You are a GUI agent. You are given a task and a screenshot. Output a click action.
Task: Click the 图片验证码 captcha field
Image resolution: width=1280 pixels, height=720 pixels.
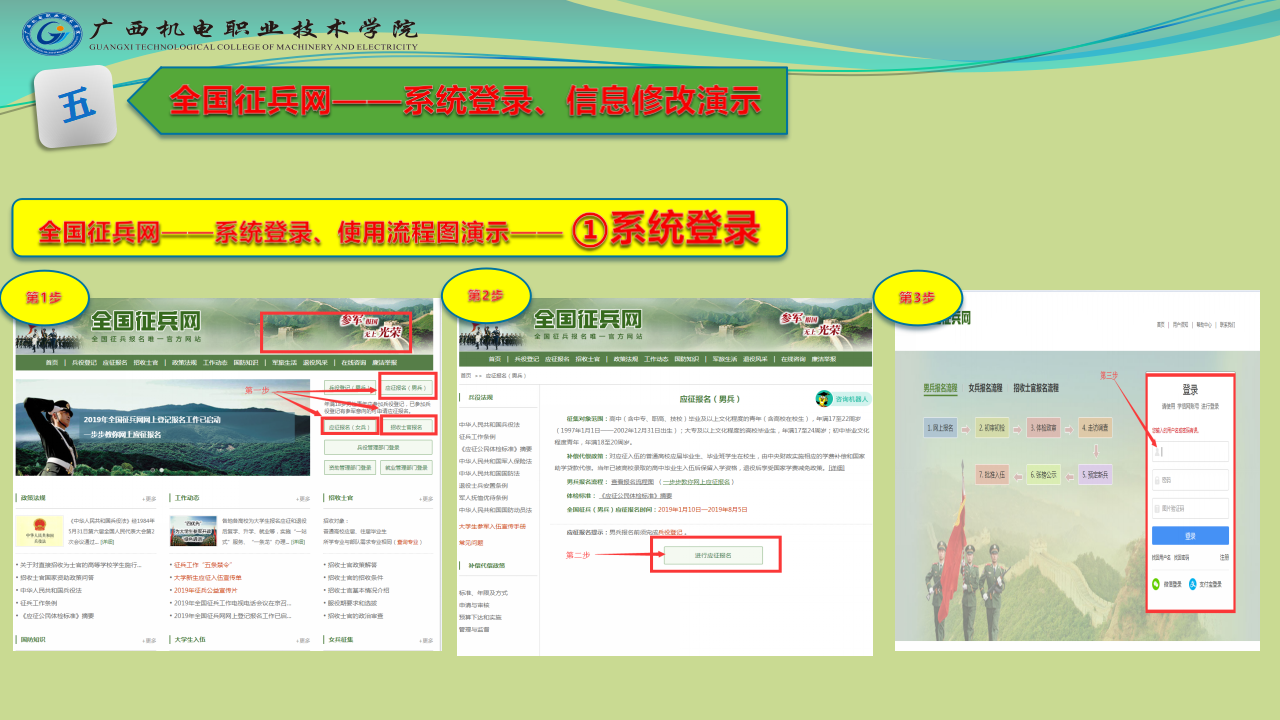(1190, 508)
